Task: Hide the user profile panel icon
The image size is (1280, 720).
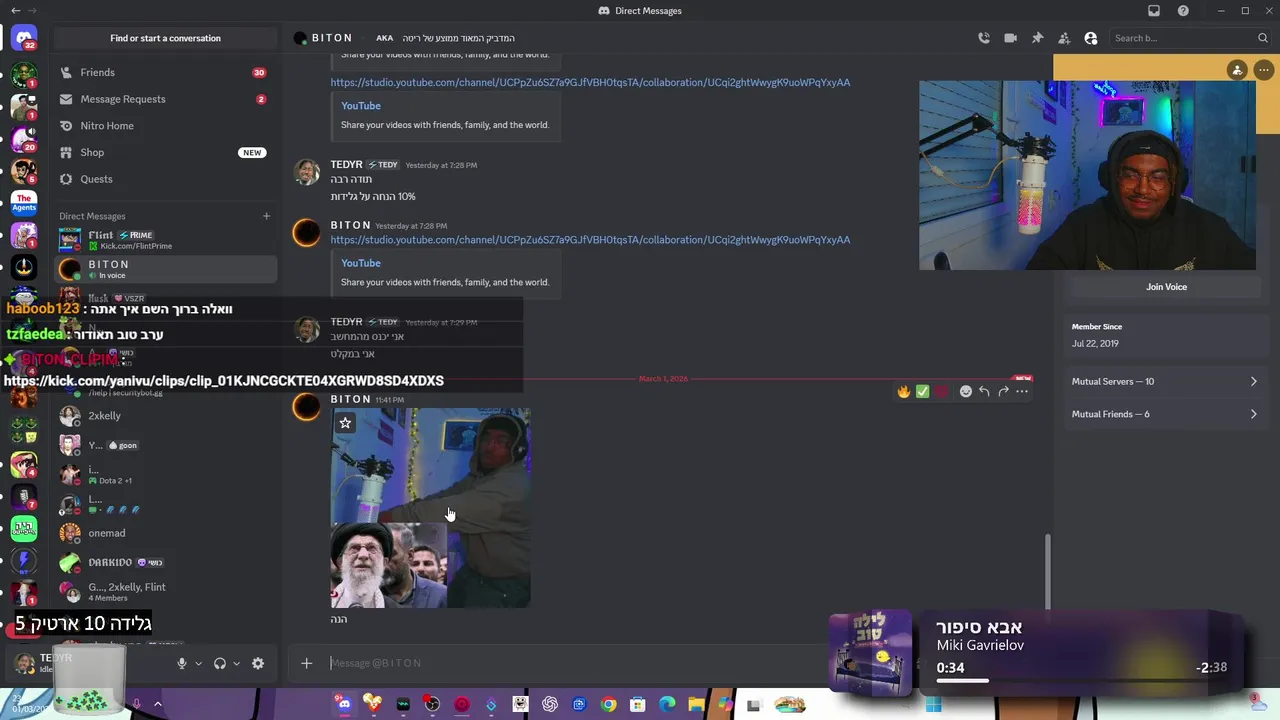Action: (x=1091, y=38)
